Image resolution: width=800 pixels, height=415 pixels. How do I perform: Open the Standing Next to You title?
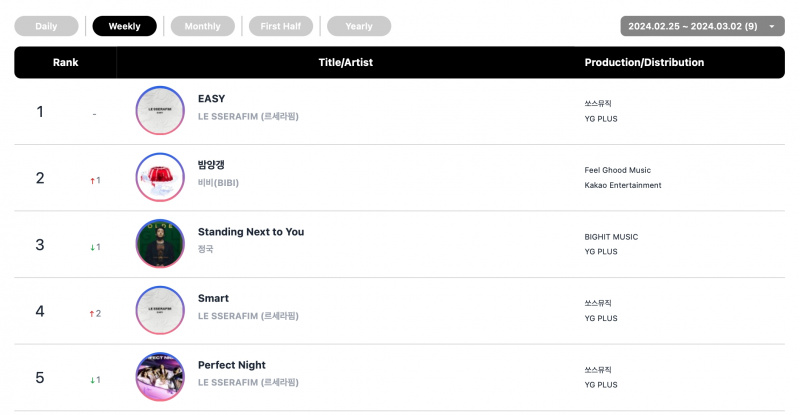click(251, 232)
